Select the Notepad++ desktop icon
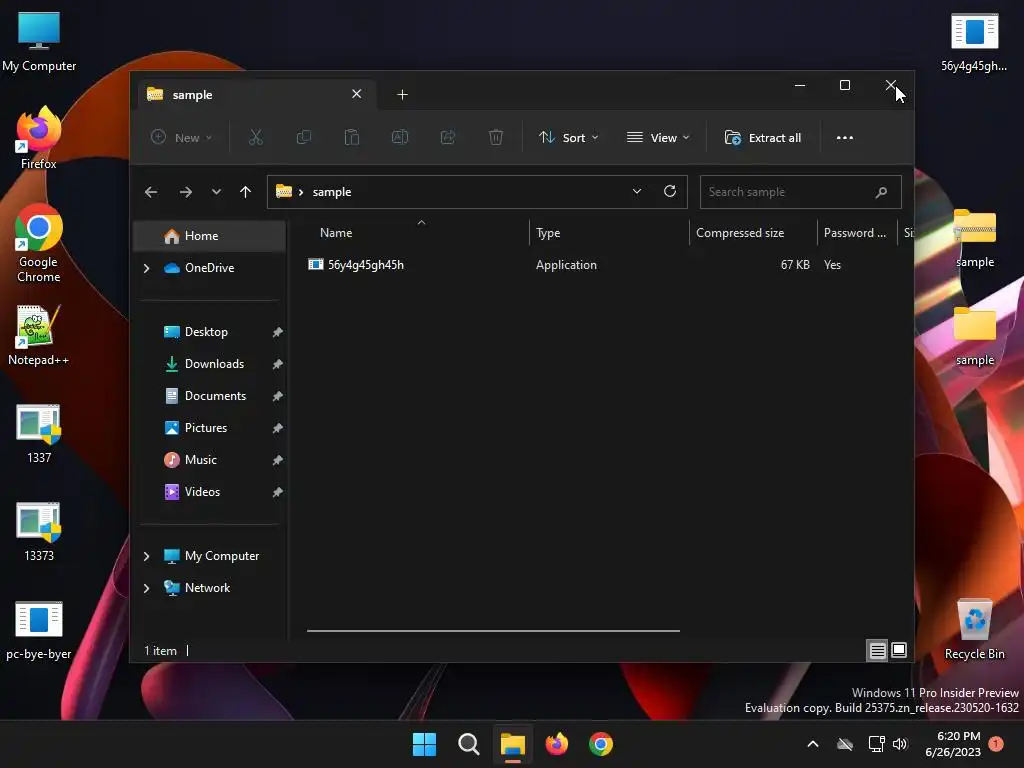The height and width of the screenshot is (768, 1024). [39, 335]
